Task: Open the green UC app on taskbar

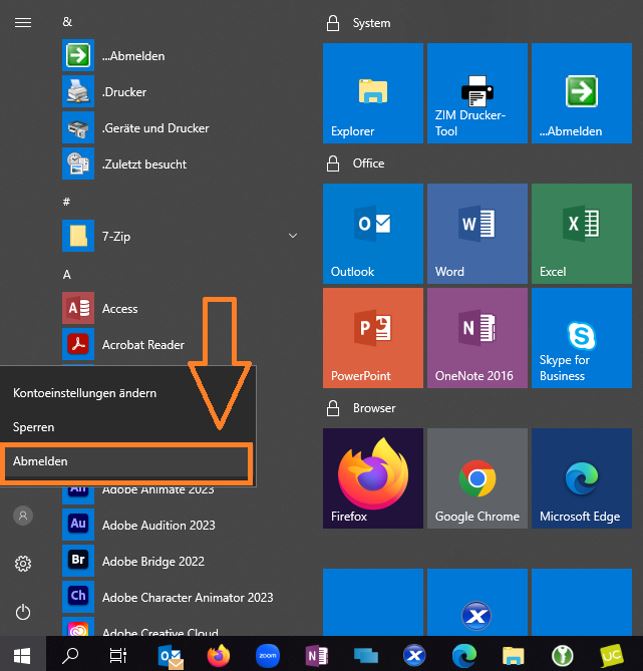Action: tap(611, 655)
